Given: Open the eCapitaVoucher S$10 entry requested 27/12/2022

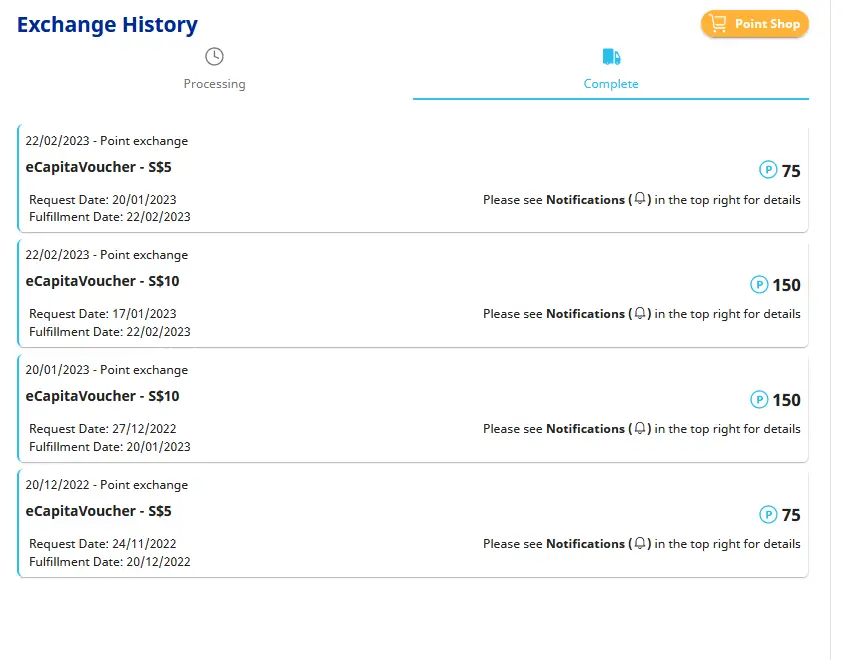Looking at the screenshot, I should (413, 408).
